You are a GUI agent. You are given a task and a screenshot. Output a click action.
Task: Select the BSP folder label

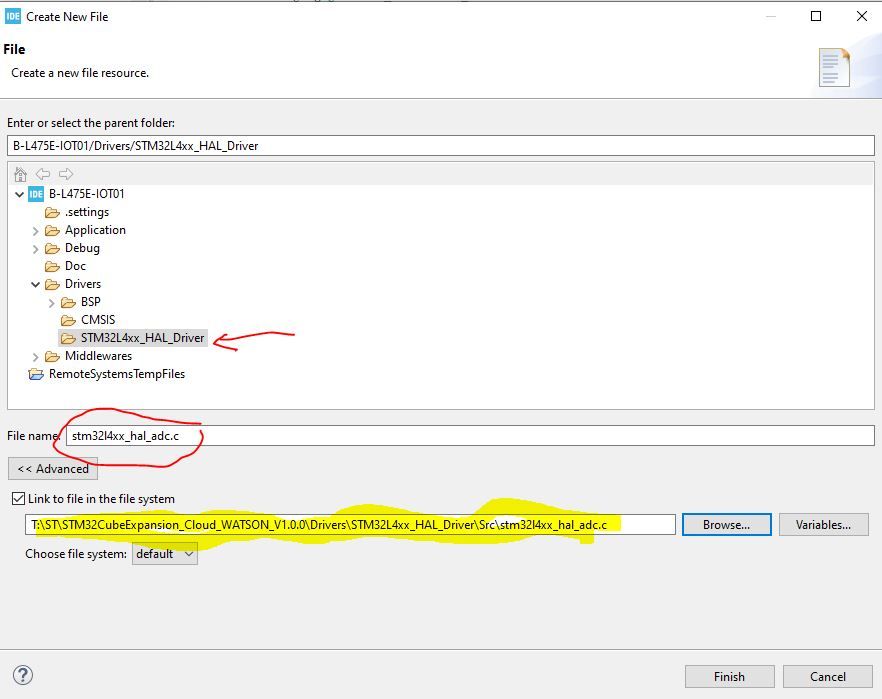point(91,302)
